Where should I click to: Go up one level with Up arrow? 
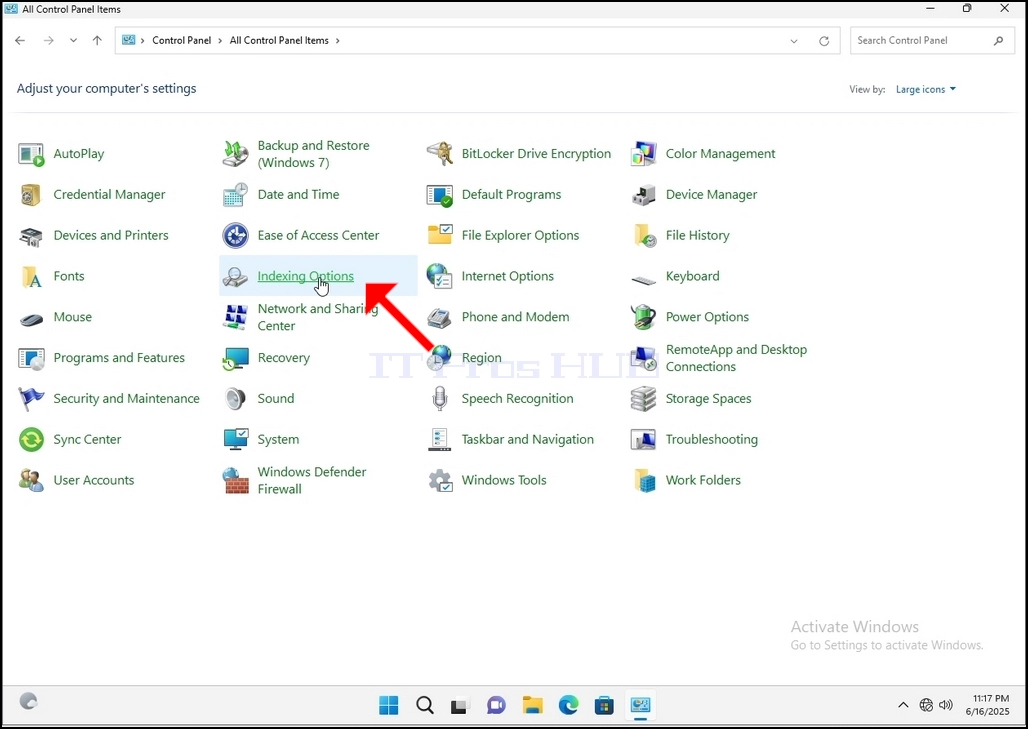click(97, 41)
